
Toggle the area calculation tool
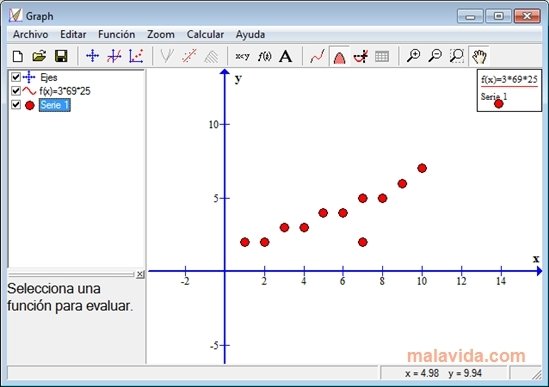(339, 56)
